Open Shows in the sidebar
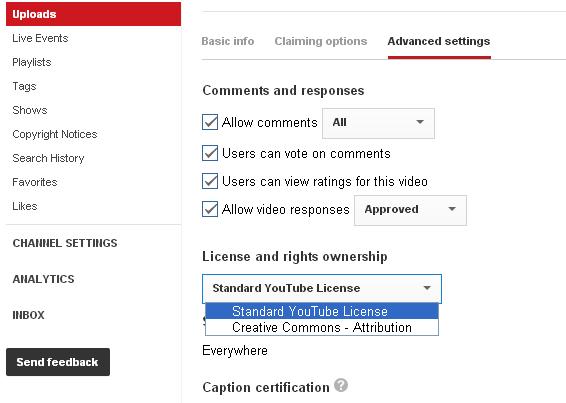566x403 pixels. click(x=30, y=110)
